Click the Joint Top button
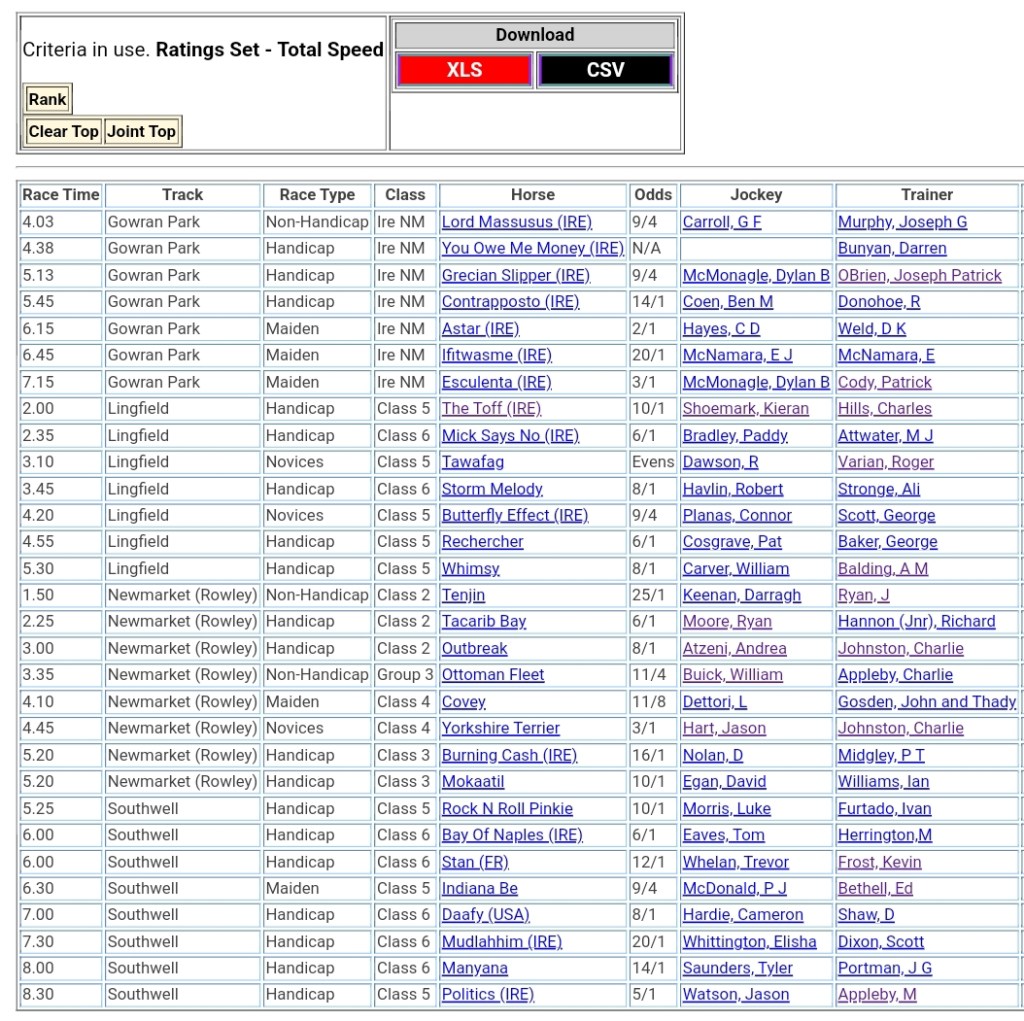The image size is (1024, 1021). coord(142,131)
